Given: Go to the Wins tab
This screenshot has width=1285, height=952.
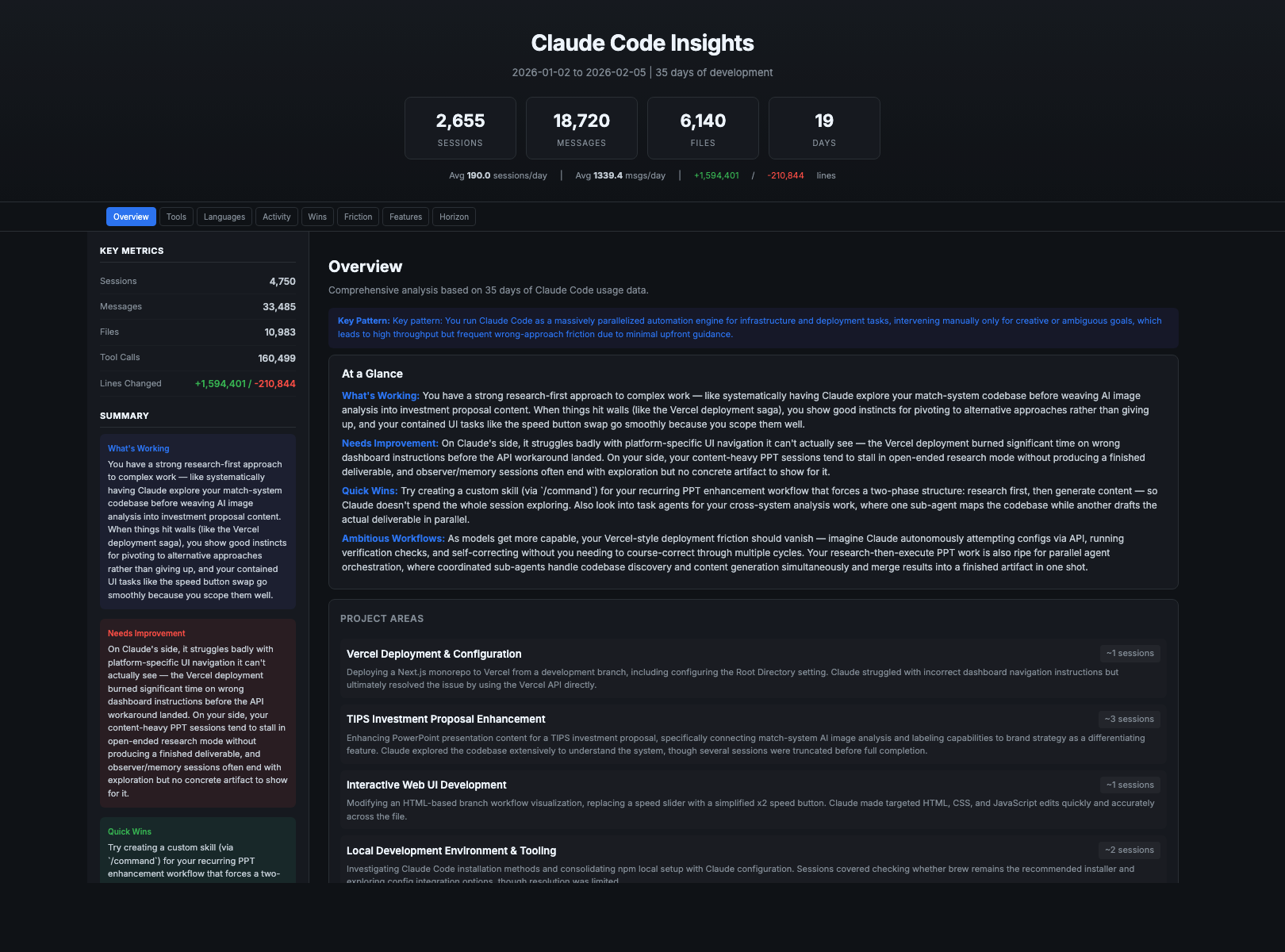Looking at the screenshot, I should click(317, 217).
